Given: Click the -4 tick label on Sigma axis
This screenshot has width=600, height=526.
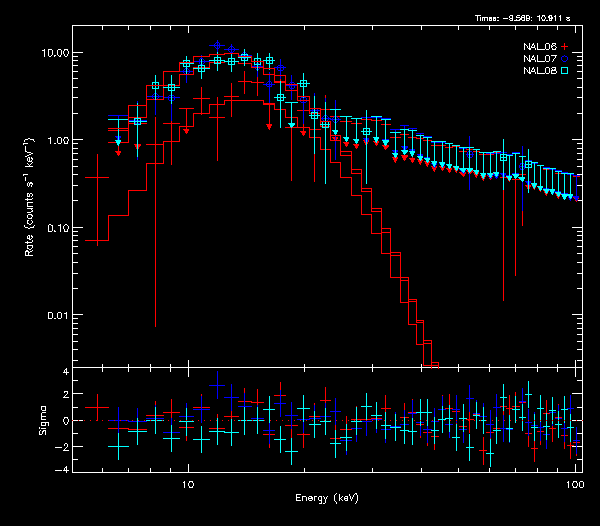Looking at the screenshot, I should coord(64,469).
